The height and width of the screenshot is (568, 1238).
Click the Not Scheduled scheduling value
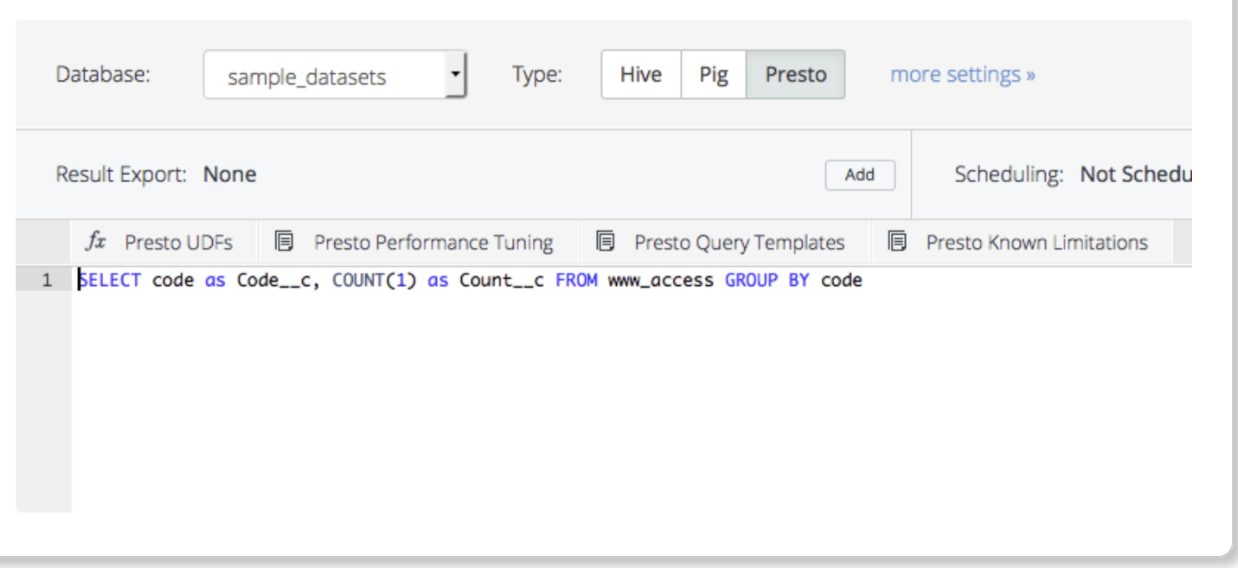click(x=1135, y=175)
